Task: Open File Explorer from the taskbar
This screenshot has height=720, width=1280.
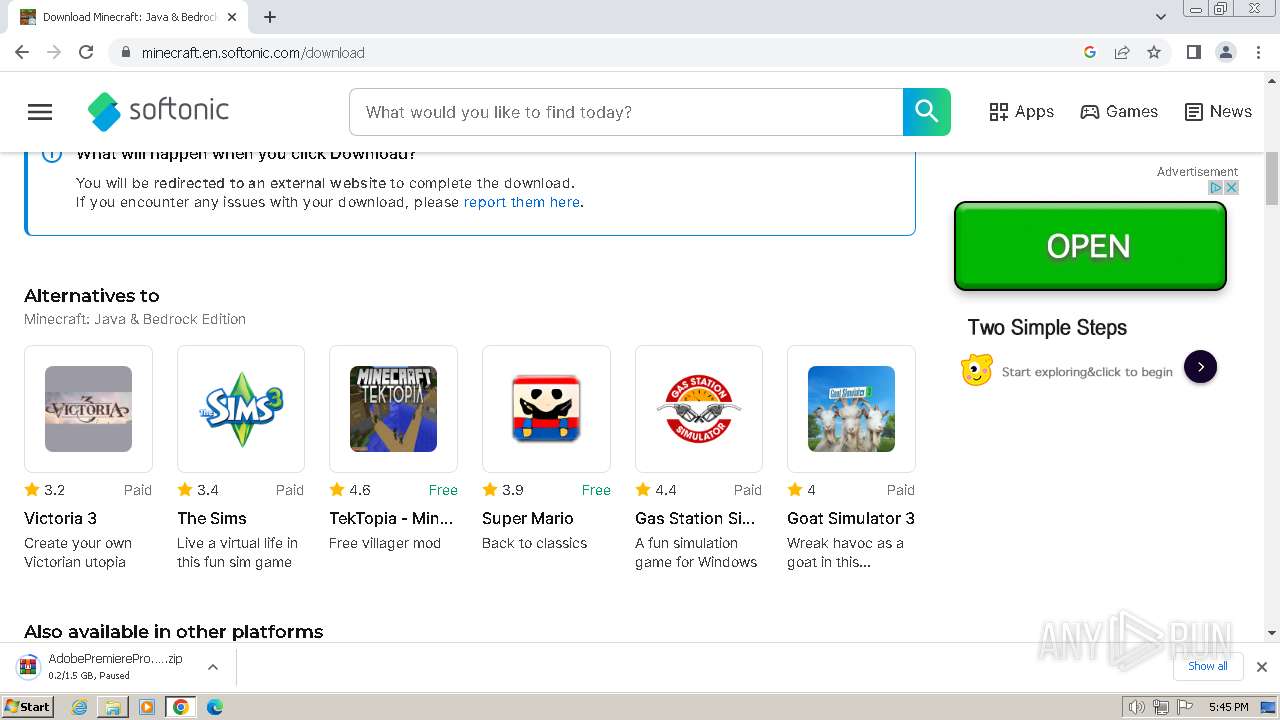Action: (113, 707)
